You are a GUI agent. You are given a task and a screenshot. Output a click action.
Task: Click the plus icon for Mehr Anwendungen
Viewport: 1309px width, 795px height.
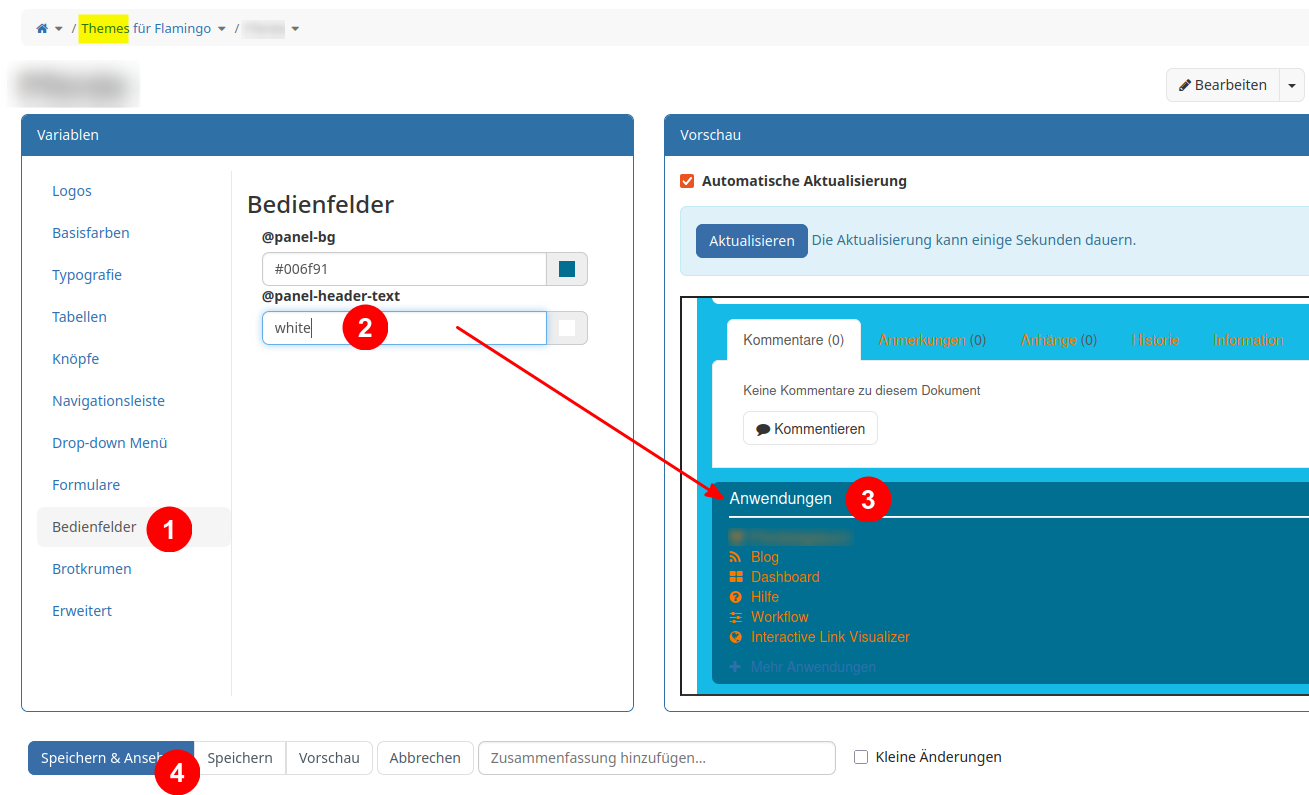(736, 667)
